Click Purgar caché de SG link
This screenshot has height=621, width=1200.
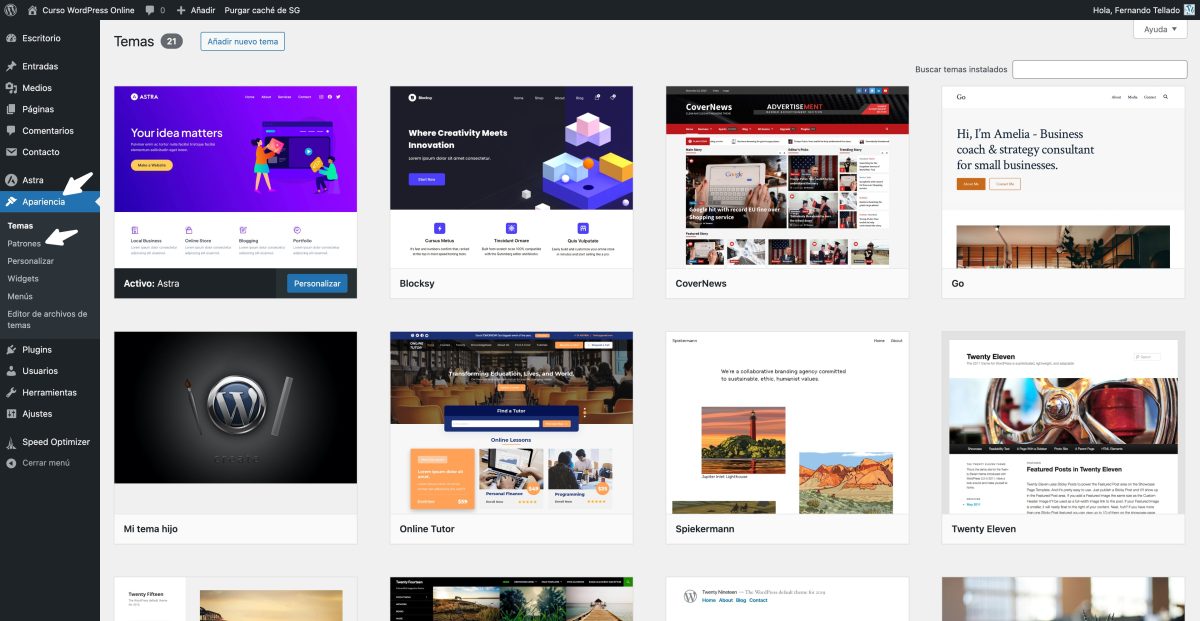tap(262, 9)
